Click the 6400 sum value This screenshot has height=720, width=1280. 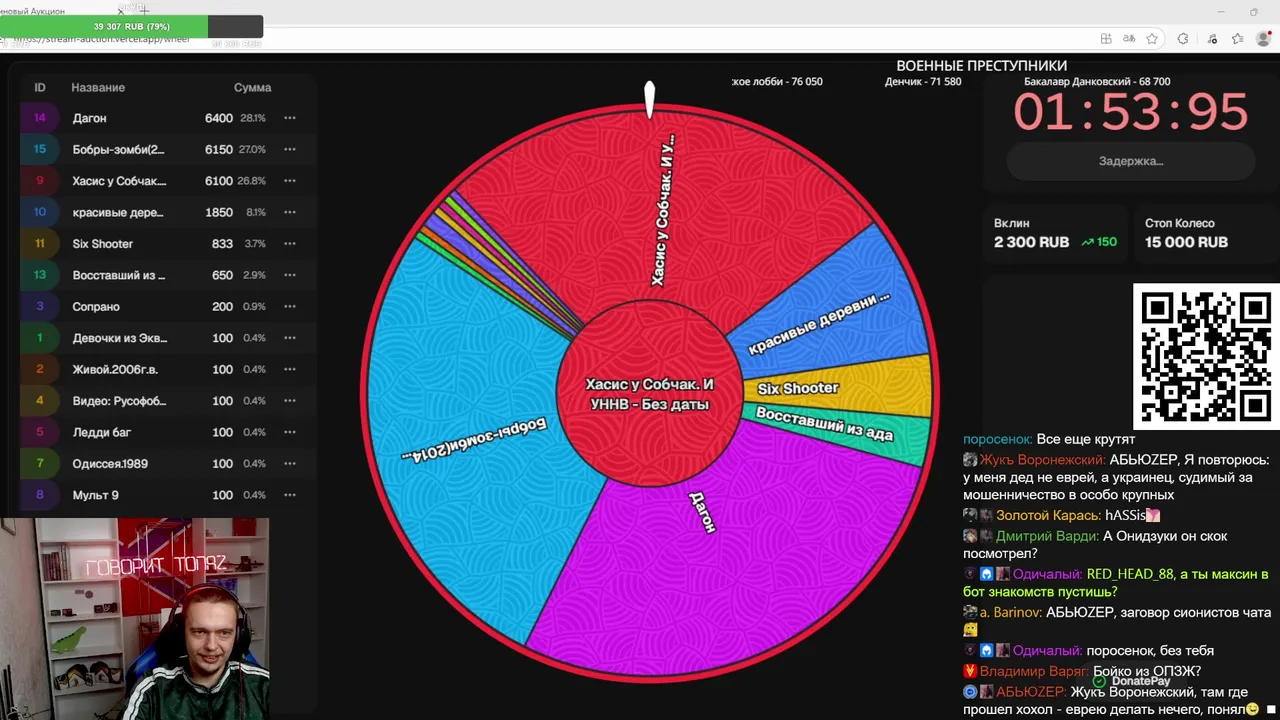tap(219, 118)
